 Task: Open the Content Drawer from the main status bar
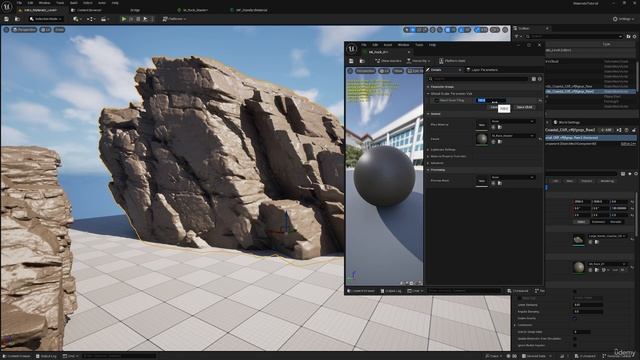point(17,356)
